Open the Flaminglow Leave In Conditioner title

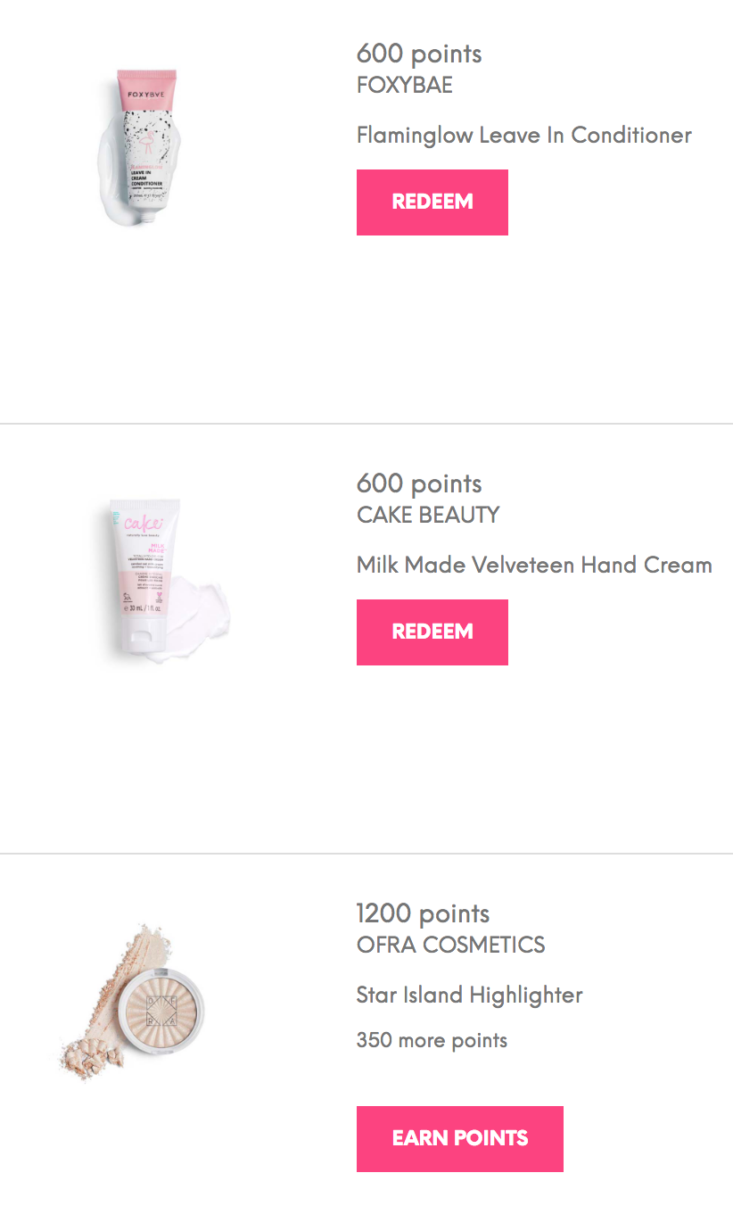524,135
